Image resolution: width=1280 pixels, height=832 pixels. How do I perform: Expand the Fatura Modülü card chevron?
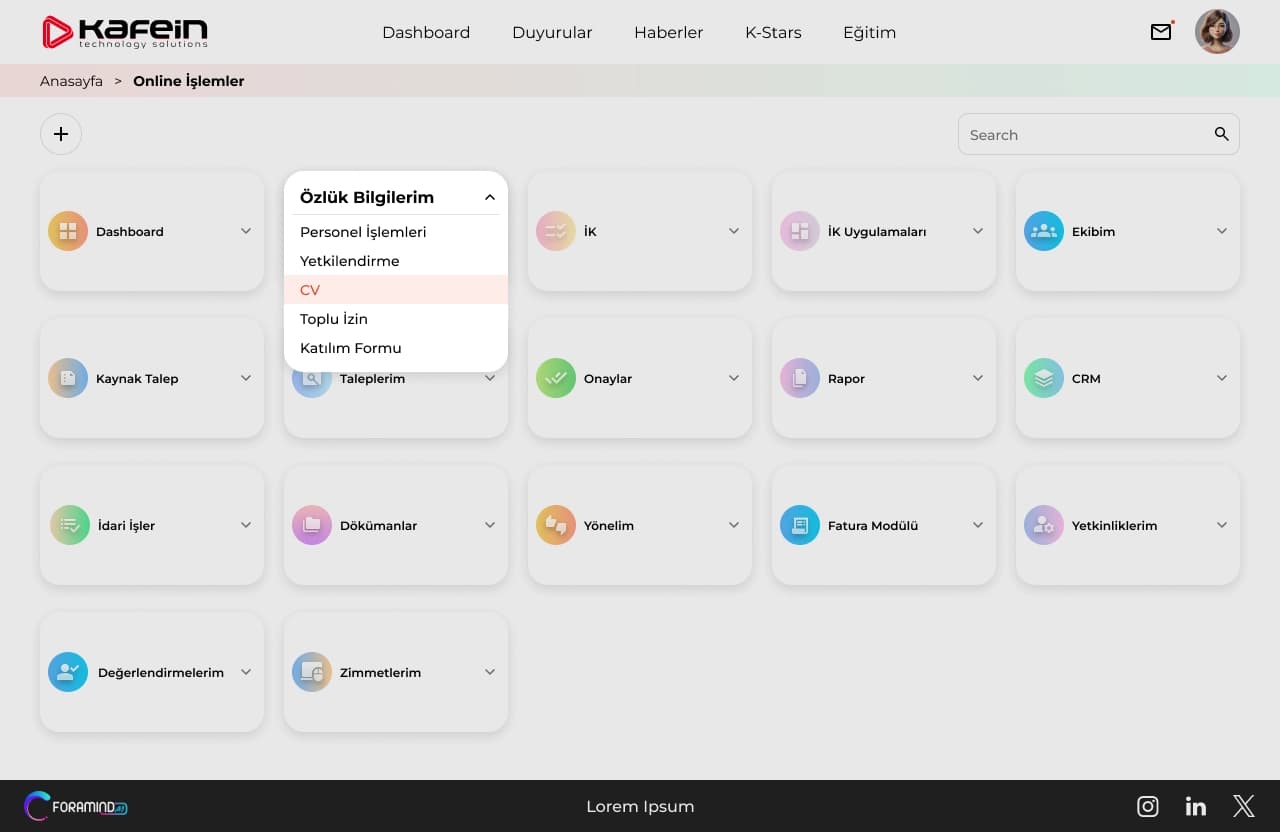[978, 525]
